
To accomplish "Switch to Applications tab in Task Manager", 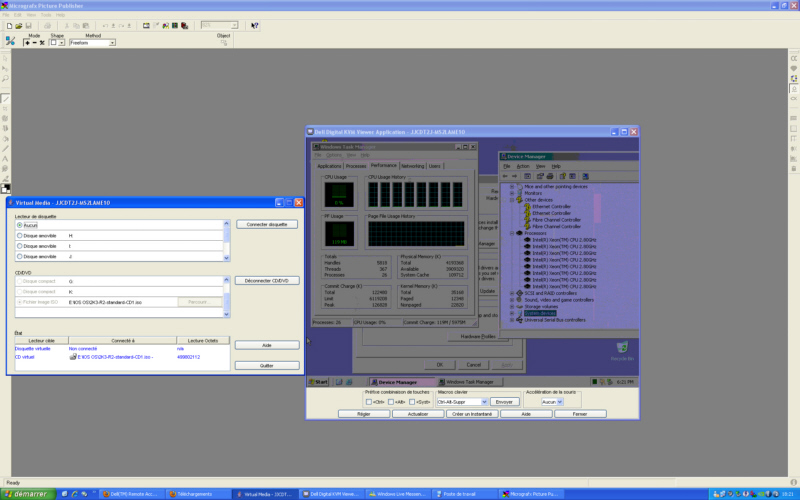I will tap(329, 166).
